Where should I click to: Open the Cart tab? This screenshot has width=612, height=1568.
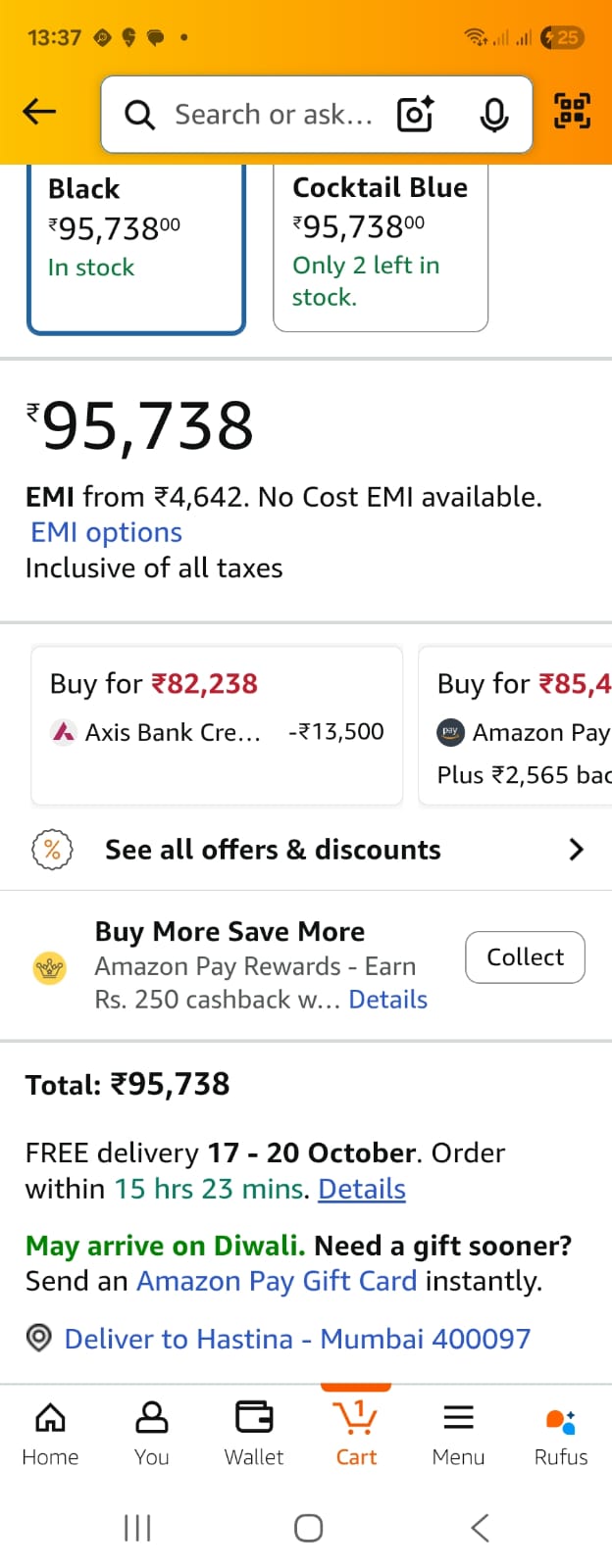(x=356, y=1432)
